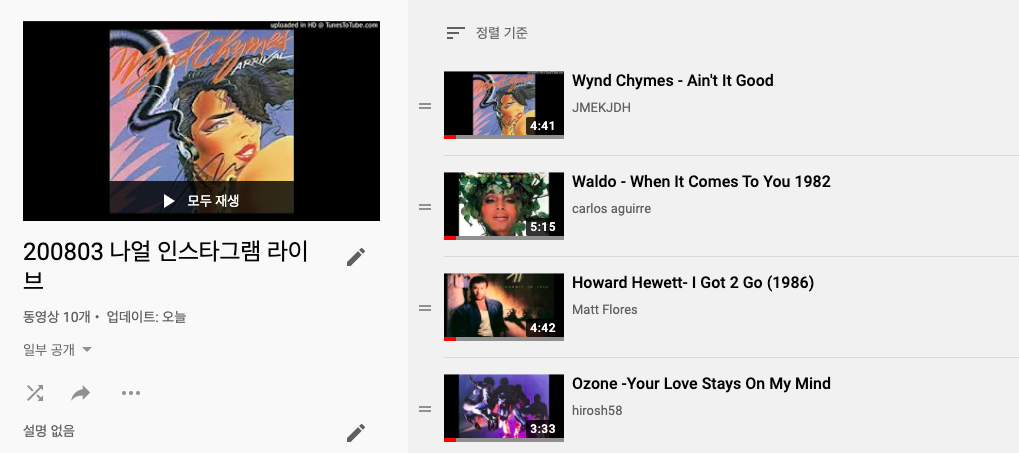This screenshot has height=453, width=1019.
Task: Click the shuffle playlist icon
Action: (34, 393)
